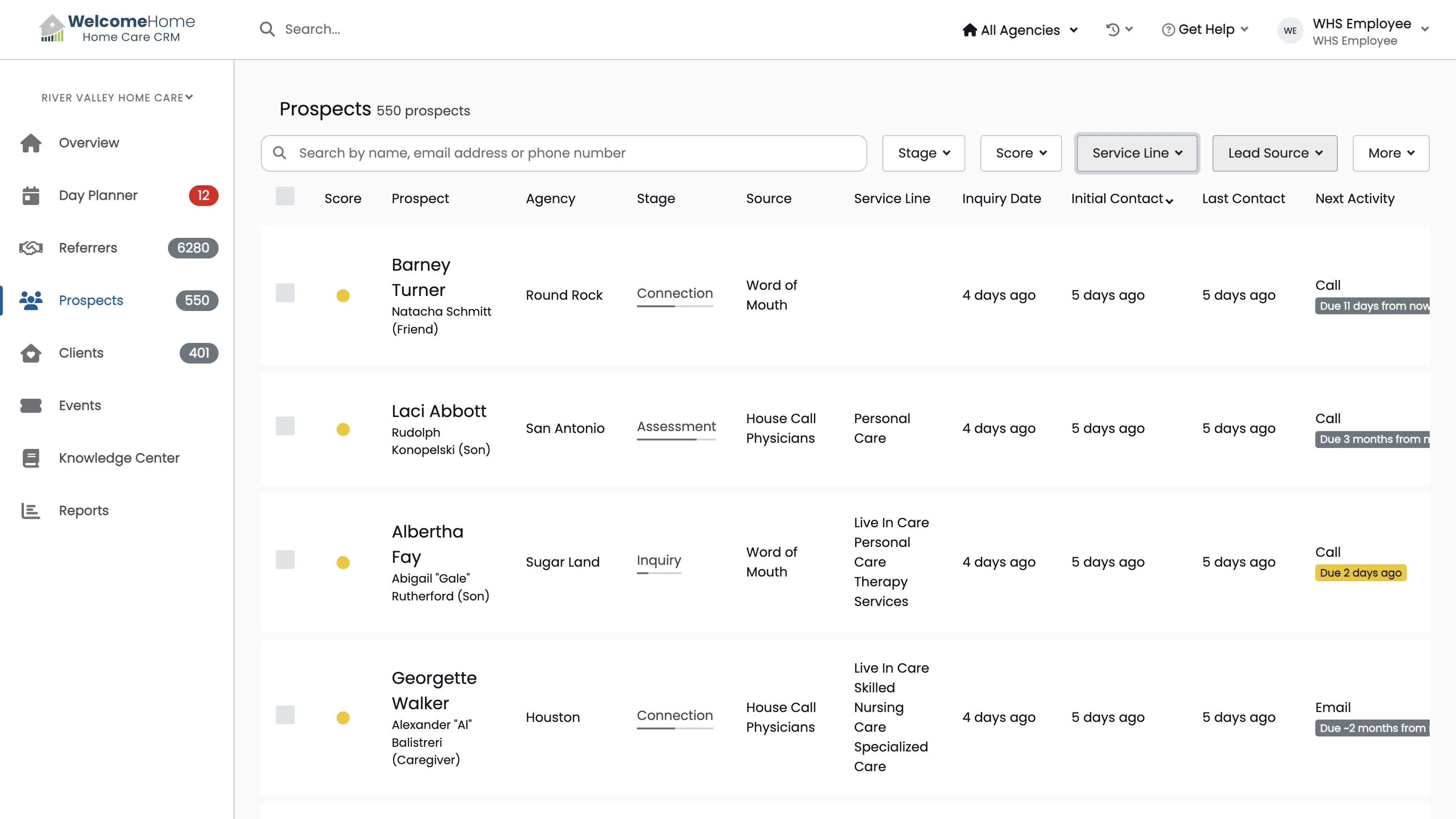Screen dimensions: 1456x819
Task: Open Day Planner calendar icon
Action: click(x=31, y=196)
